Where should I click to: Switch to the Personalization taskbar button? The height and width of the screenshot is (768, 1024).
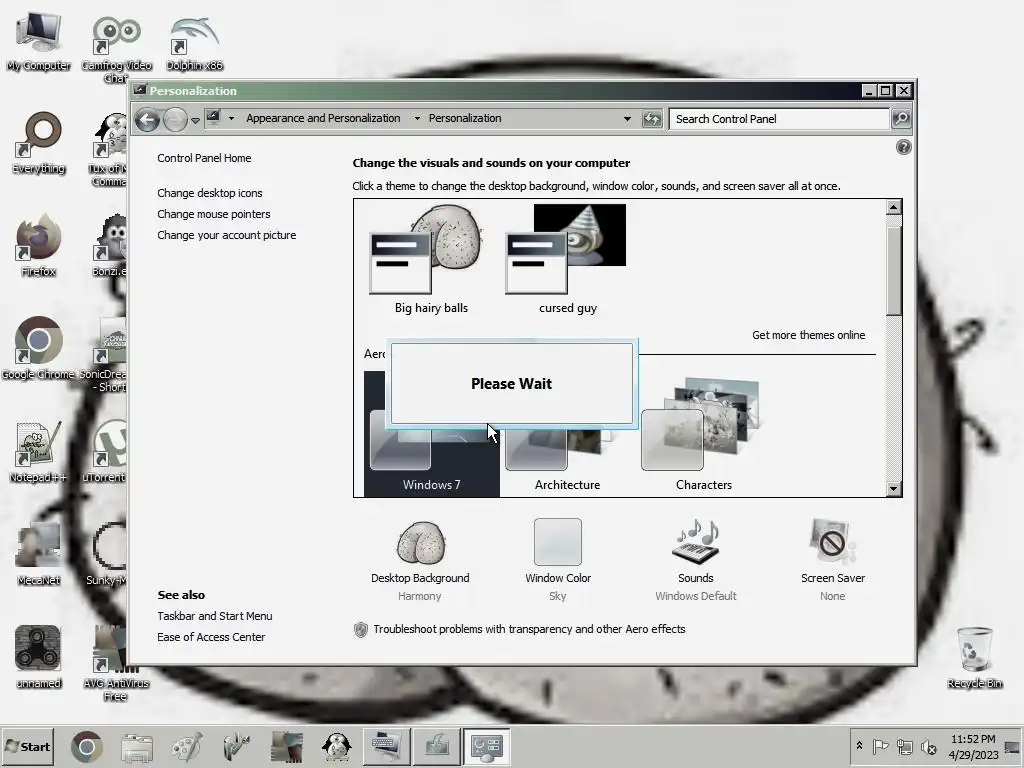(x=487, y=747)
